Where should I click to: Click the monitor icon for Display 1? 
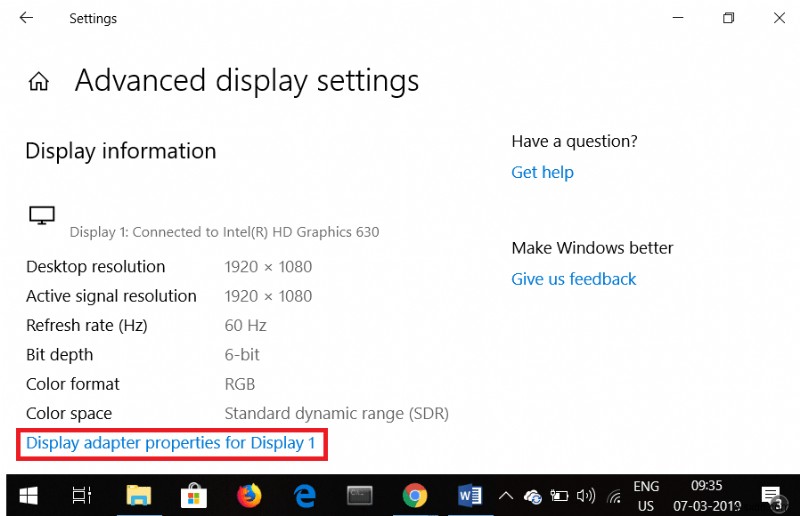[42, 215]
